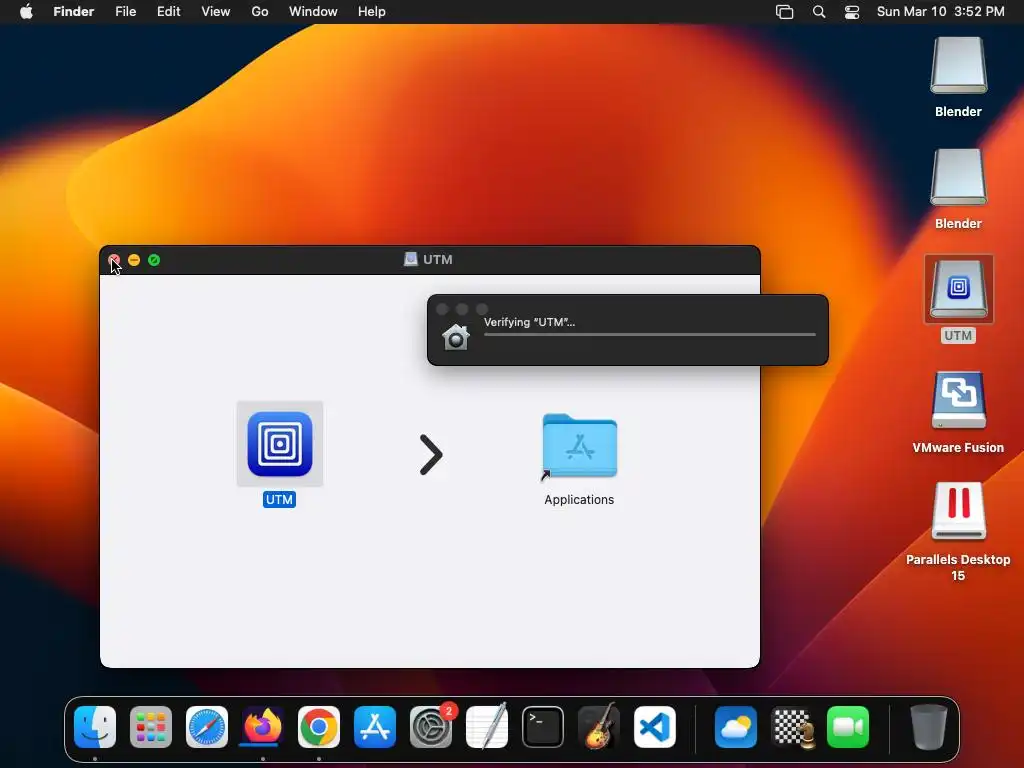Screen dimensions: 1024x768
Task: Open the Applications folder shortcut
Action: [579, 446]
